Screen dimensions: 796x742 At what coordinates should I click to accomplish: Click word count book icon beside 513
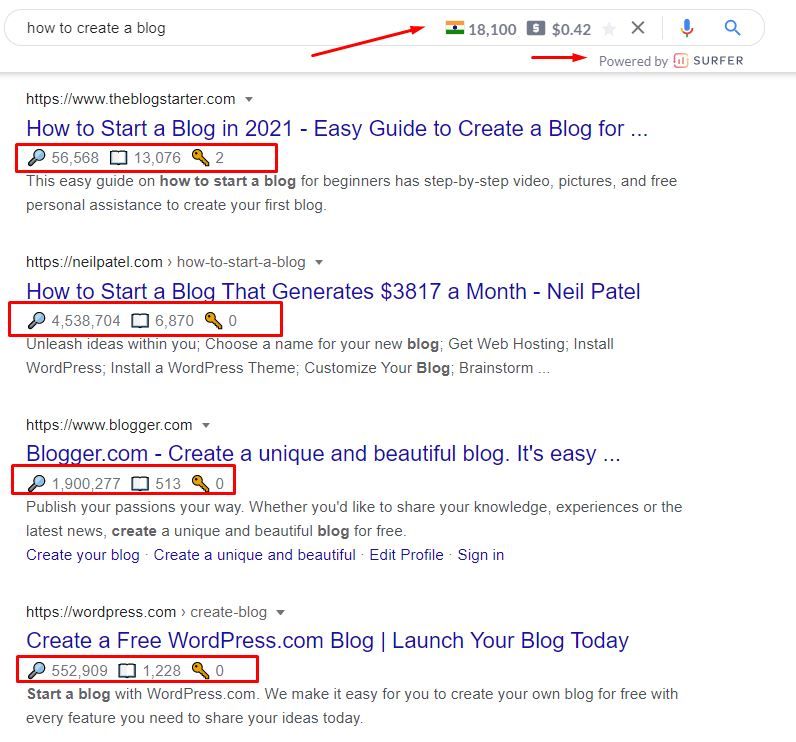(x=140, y=484)
